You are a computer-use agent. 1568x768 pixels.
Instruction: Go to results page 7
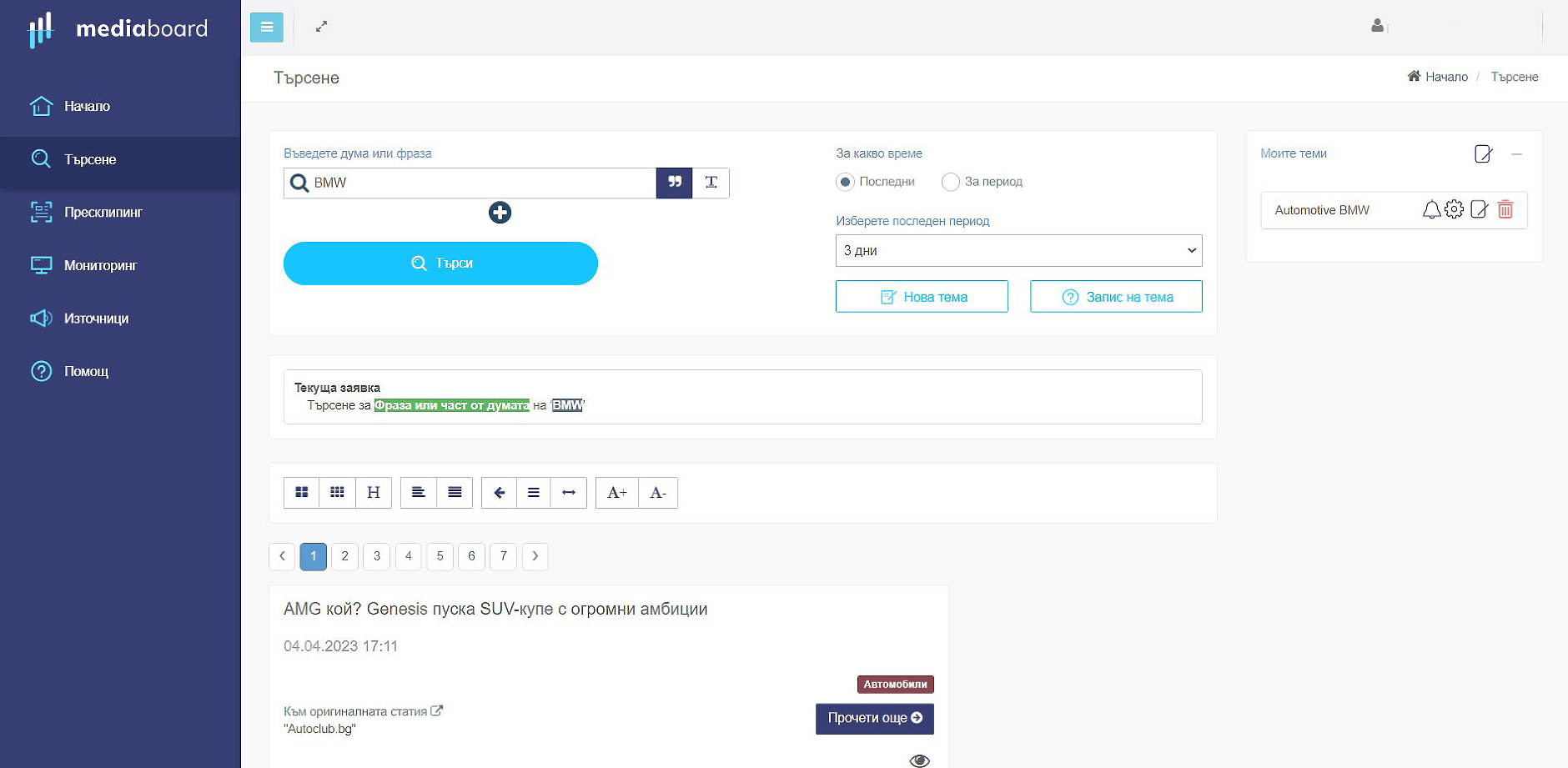click(504, 556)
